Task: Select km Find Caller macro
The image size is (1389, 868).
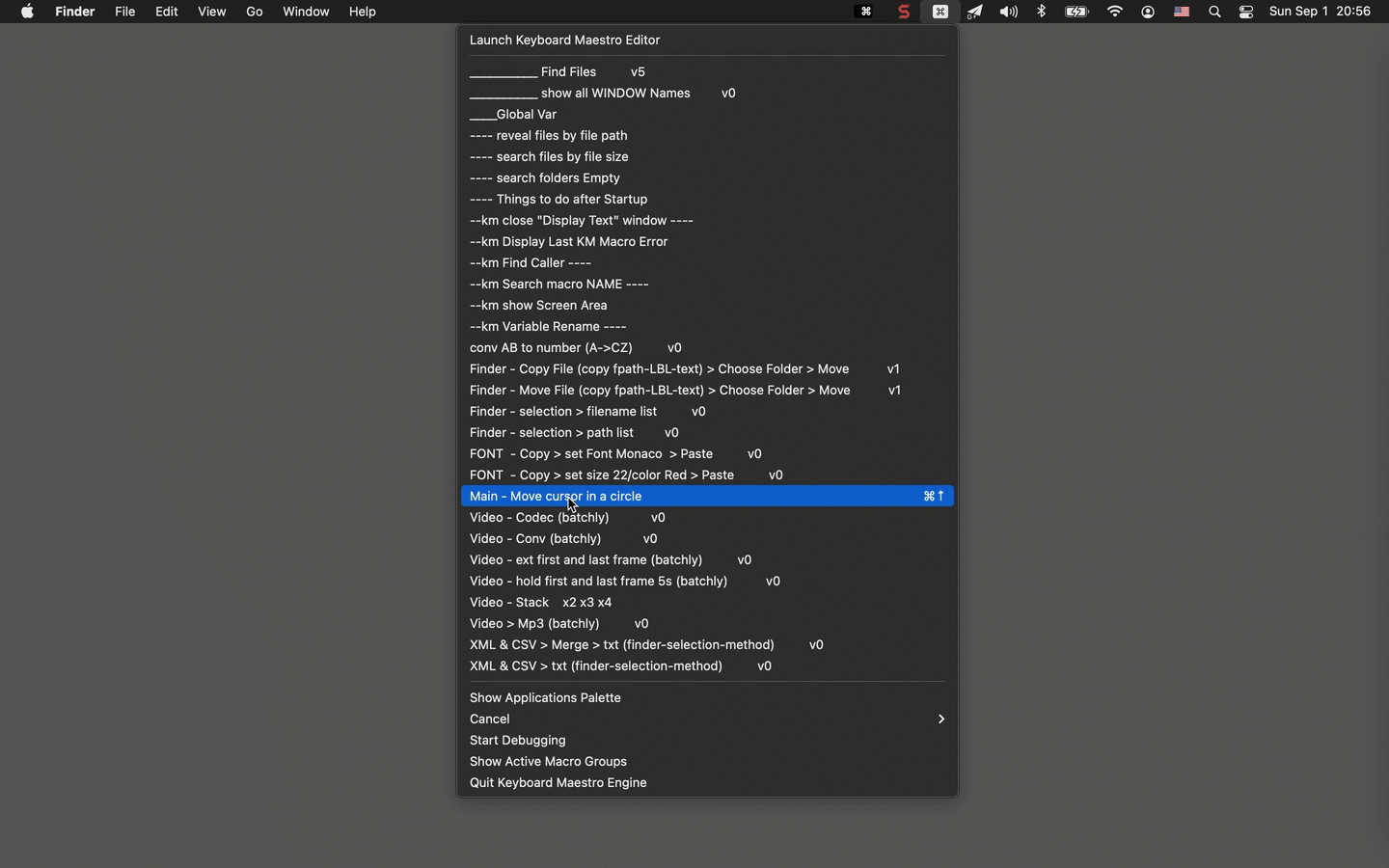Action: pyautogui.click(x=707, y=263)
